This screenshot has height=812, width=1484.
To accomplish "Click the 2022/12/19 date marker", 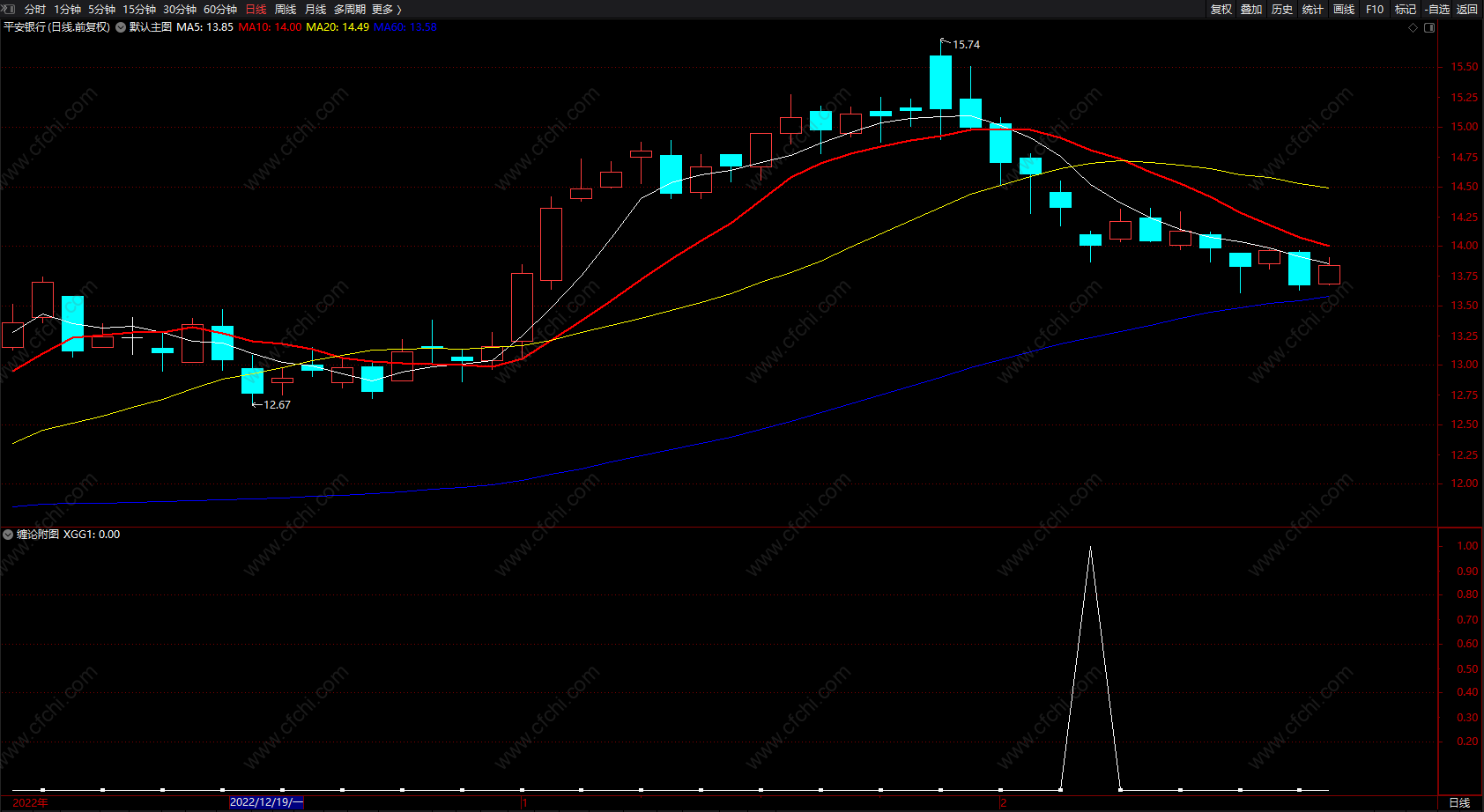I will pos(266,802).
